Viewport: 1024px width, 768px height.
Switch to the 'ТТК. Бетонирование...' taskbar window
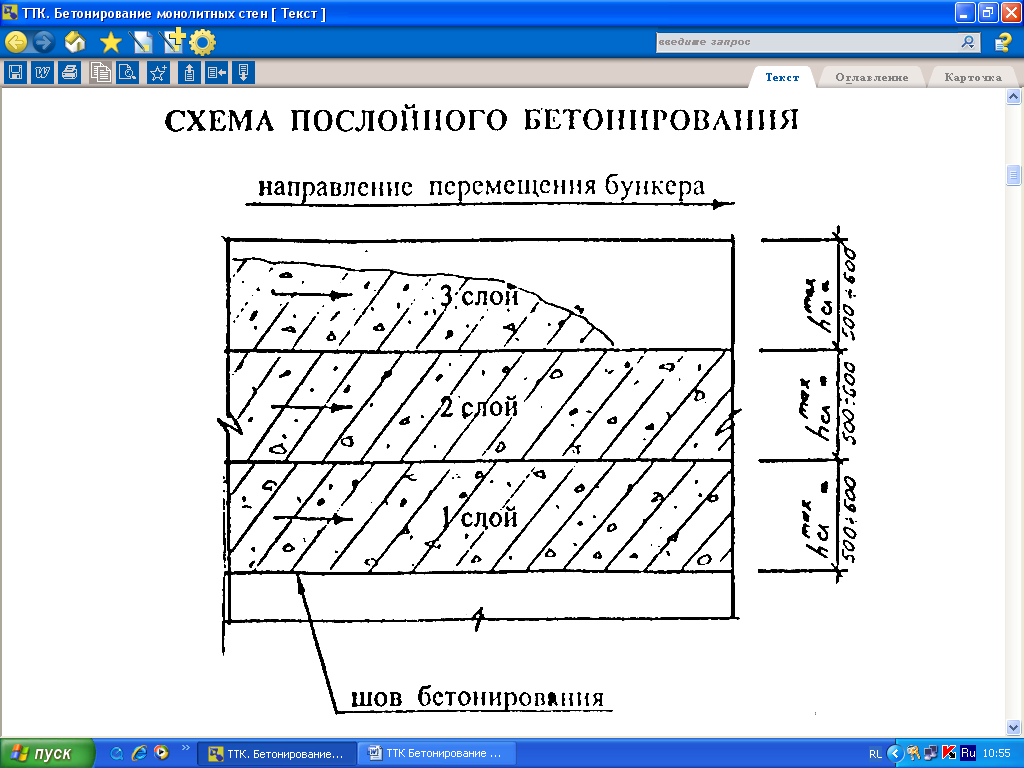coord(277,754)
